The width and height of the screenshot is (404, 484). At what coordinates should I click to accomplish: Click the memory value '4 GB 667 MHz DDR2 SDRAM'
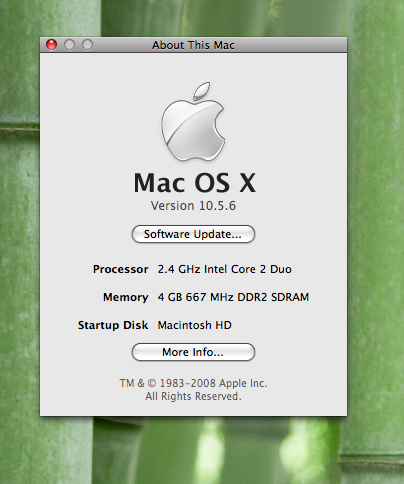(x=233, y=297)
